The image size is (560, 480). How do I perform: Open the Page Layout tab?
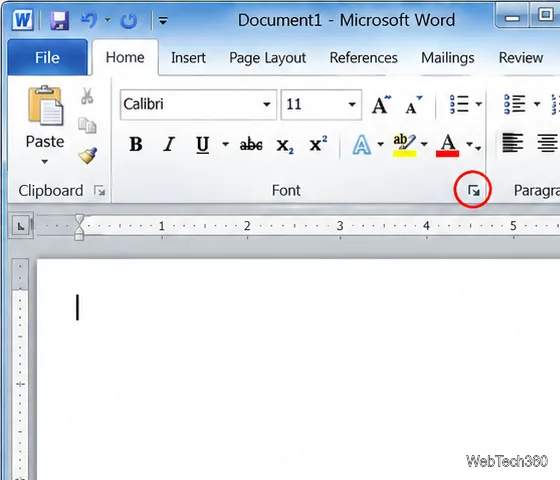pyautogui.click(x=268, y=58)
